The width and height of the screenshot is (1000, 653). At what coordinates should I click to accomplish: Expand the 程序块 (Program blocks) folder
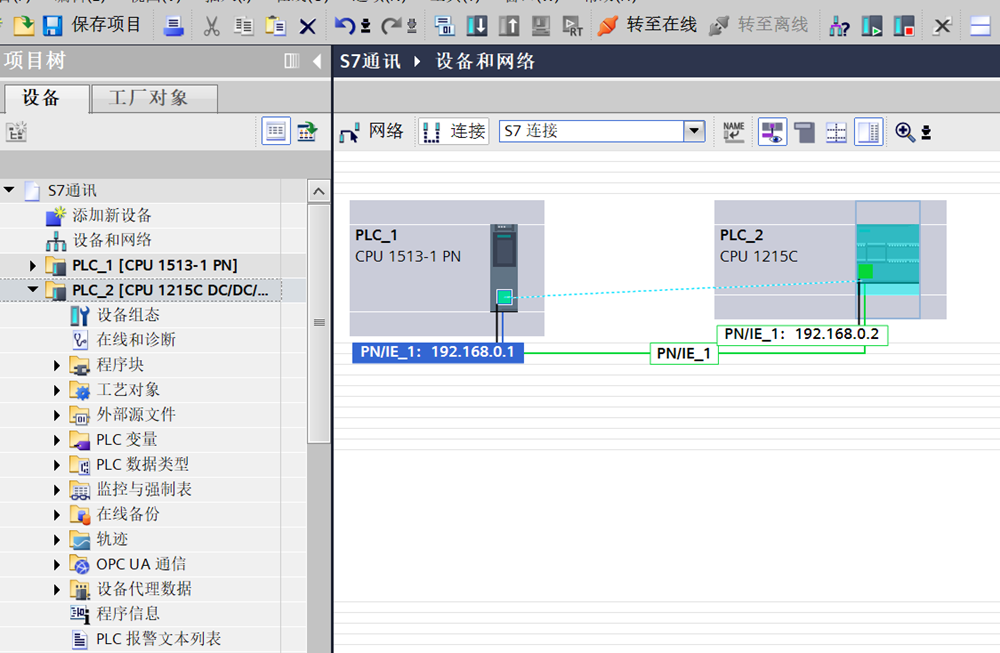(57, 365)
